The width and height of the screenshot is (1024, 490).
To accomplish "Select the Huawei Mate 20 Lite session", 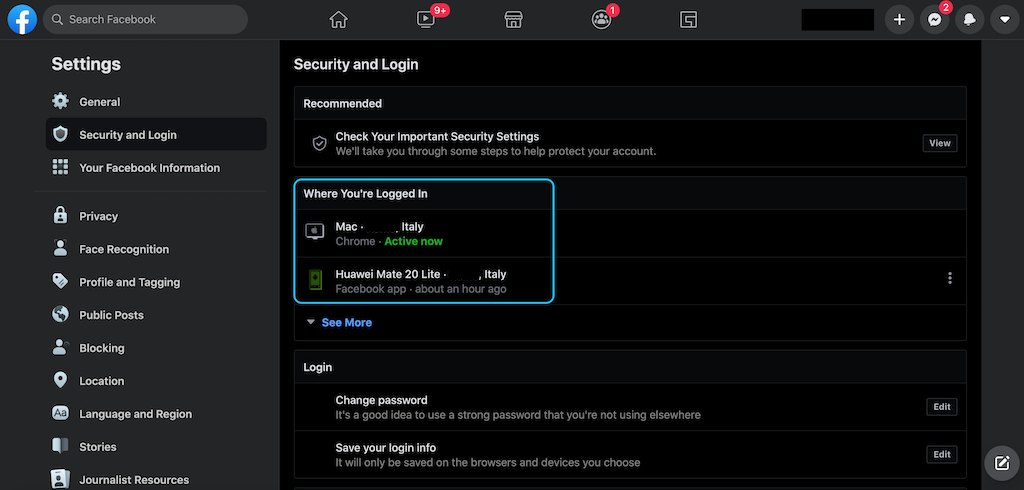I will [x=630, y=280].
